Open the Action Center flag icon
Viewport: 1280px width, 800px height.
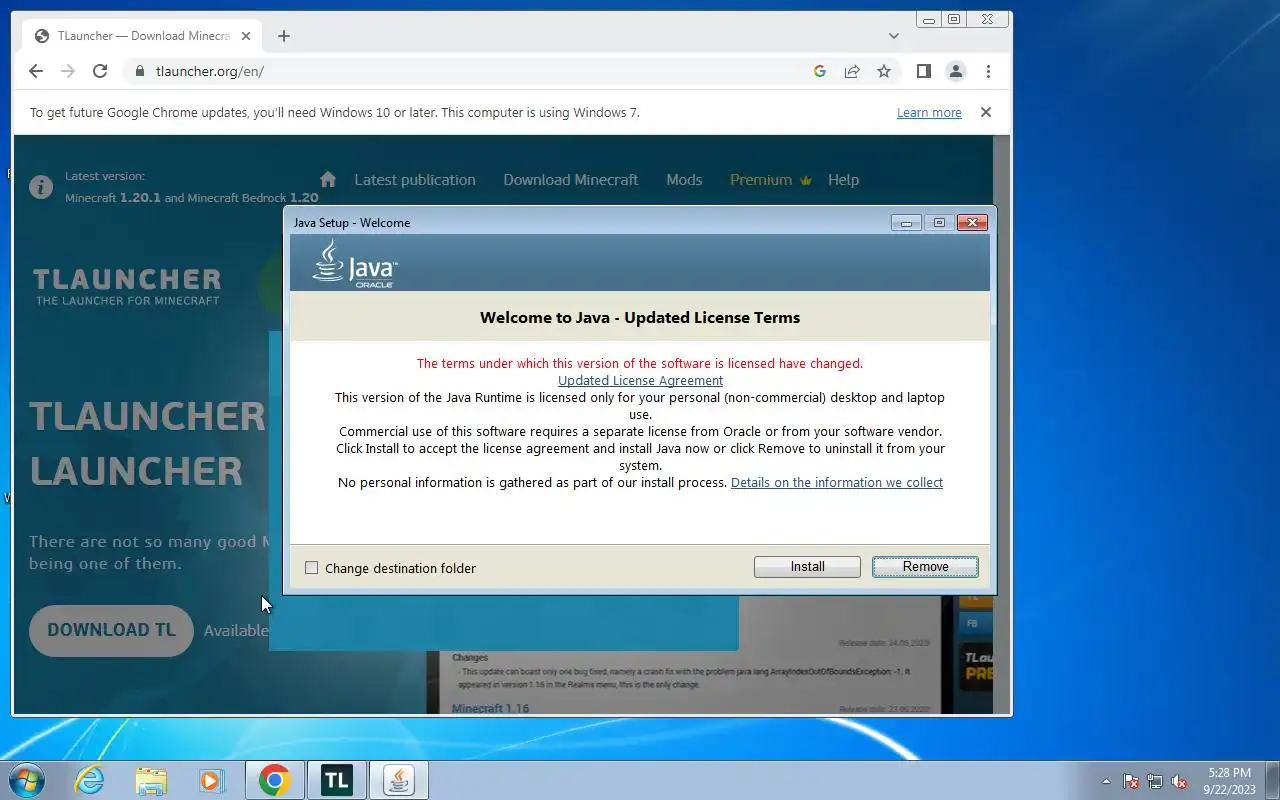pyautogui.click(x=1131, y=781)
